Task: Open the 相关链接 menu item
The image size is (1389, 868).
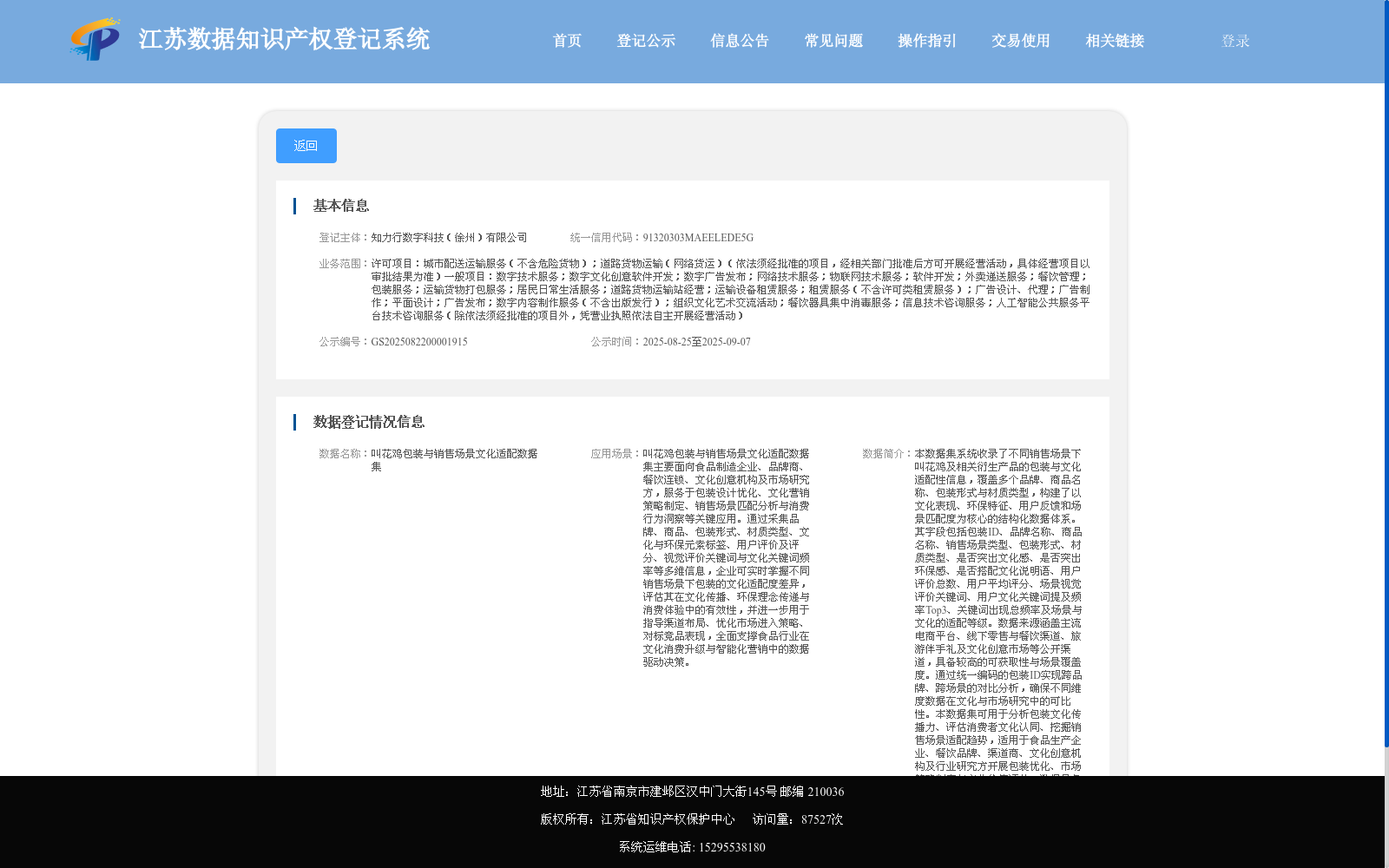Action: pos(1115,41)
